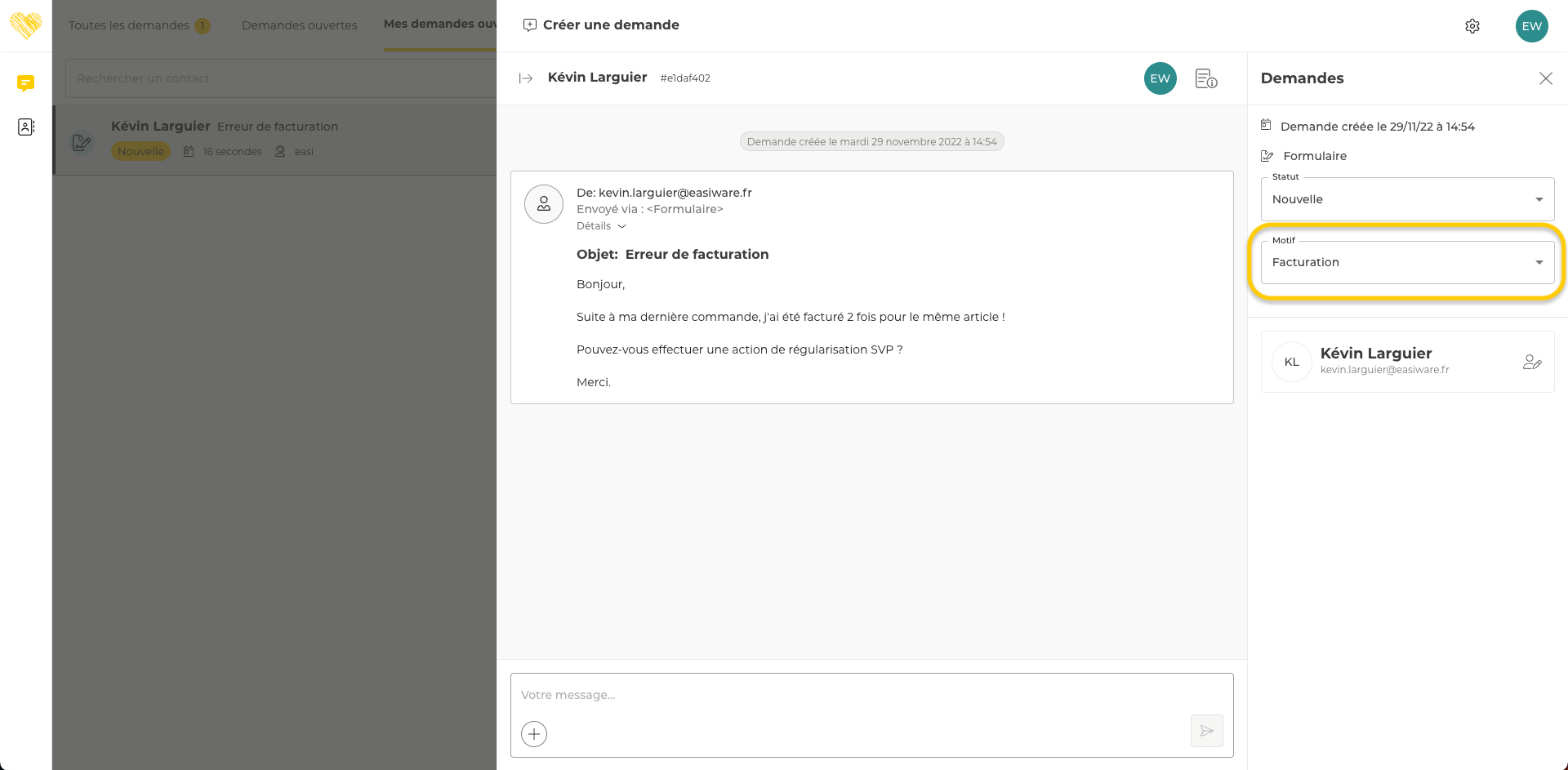Open the conversations chat sidebar icon
Screen dimensions: 1568x770
[25, 82]
